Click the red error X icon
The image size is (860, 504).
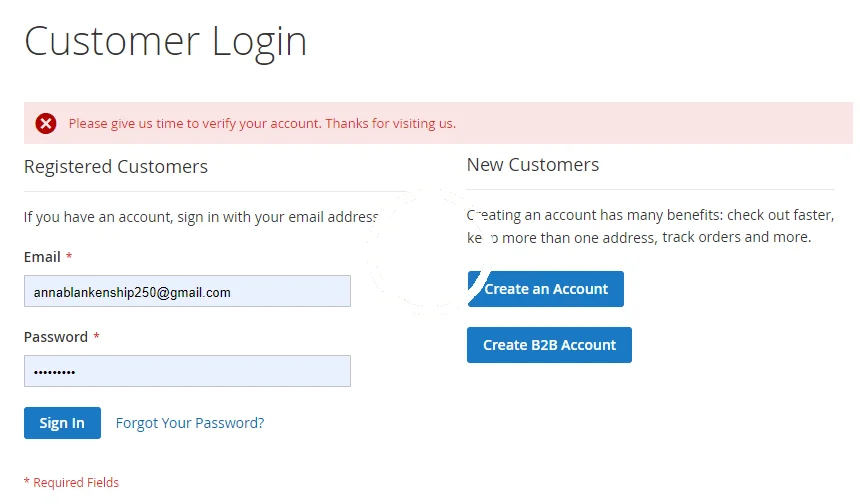point(46,124)
